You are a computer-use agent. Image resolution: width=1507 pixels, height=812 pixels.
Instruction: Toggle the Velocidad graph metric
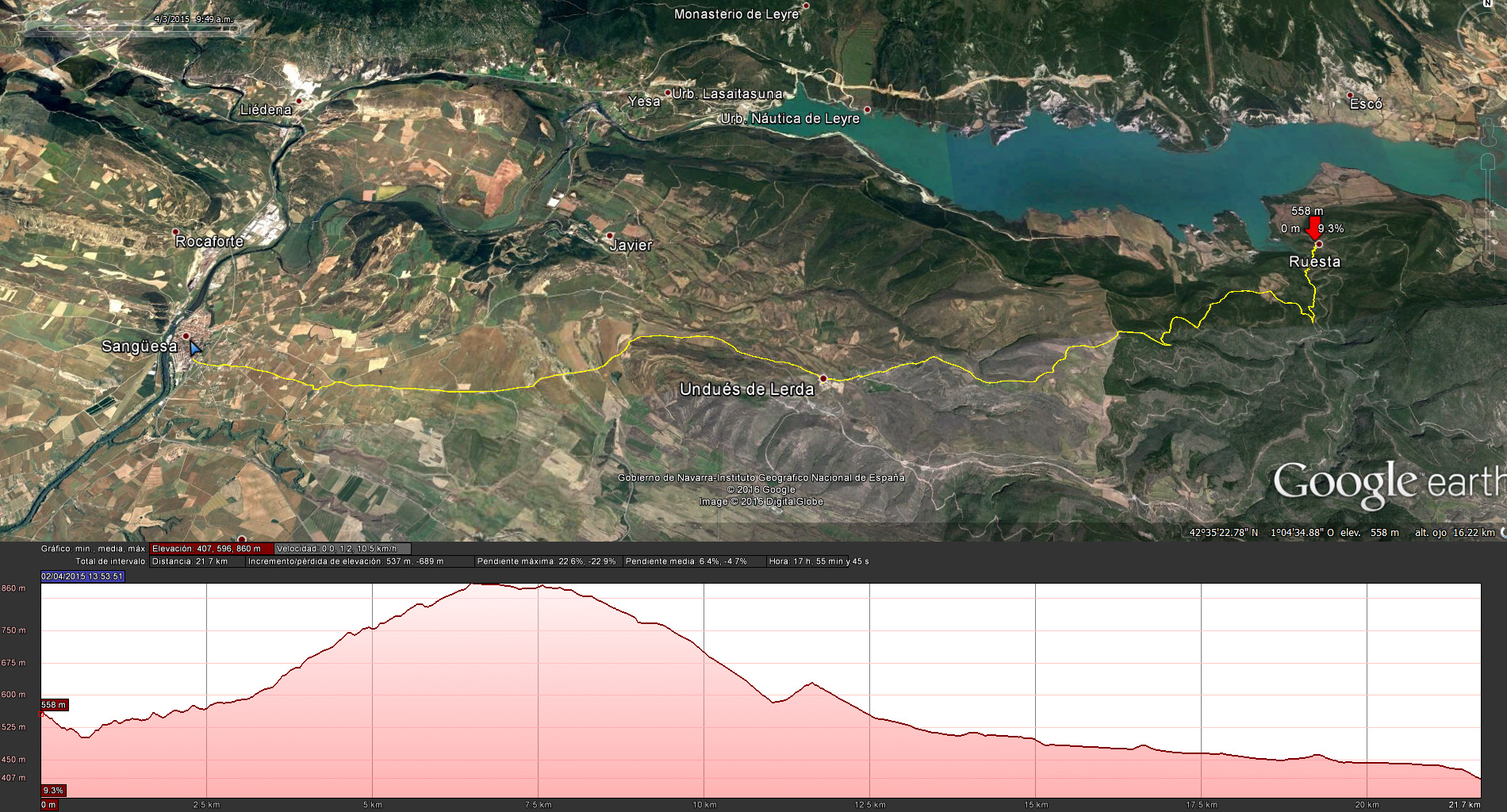tap(341, 549)
